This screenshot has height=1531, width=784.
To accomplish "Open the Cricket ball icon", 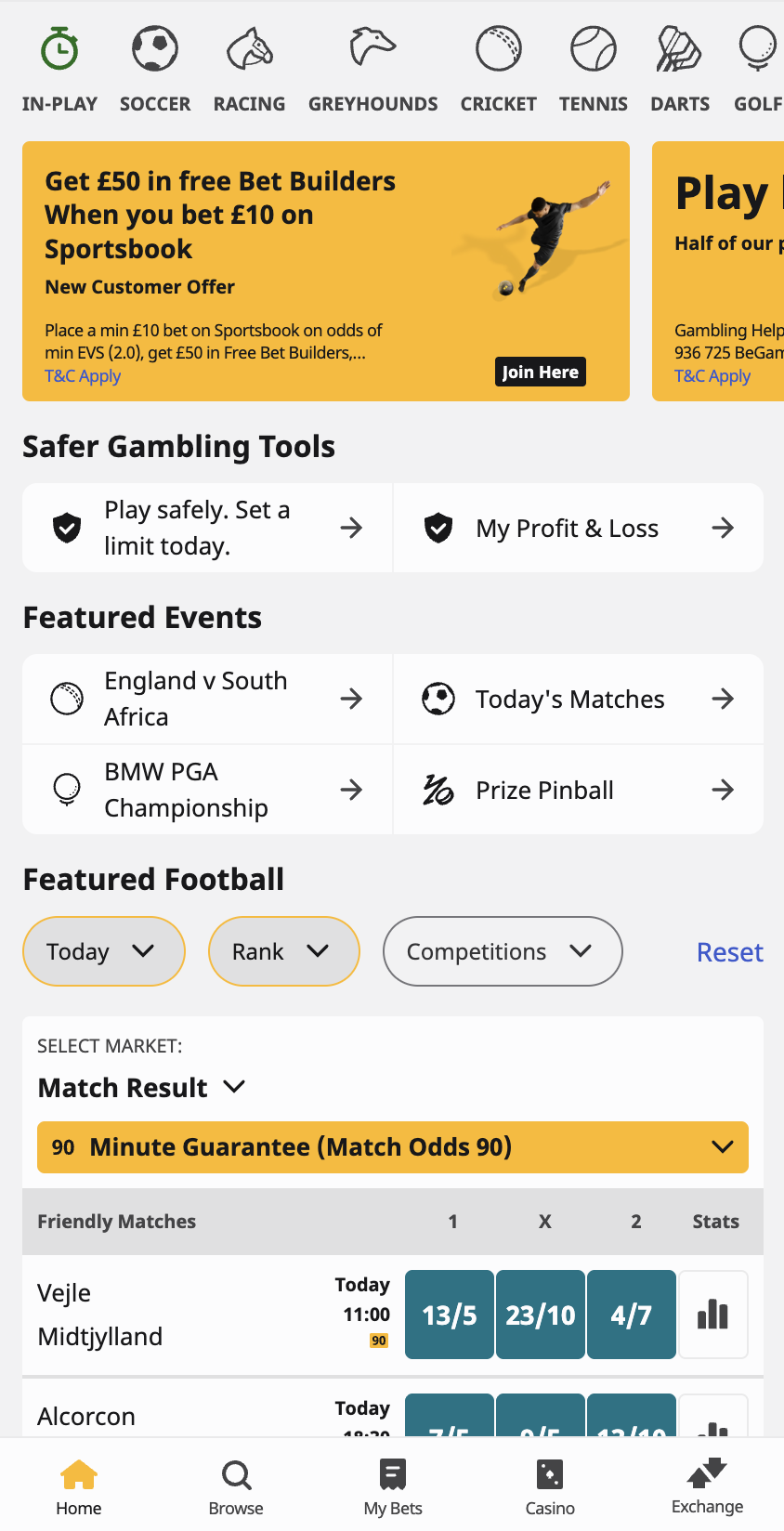I will [499, 49].
